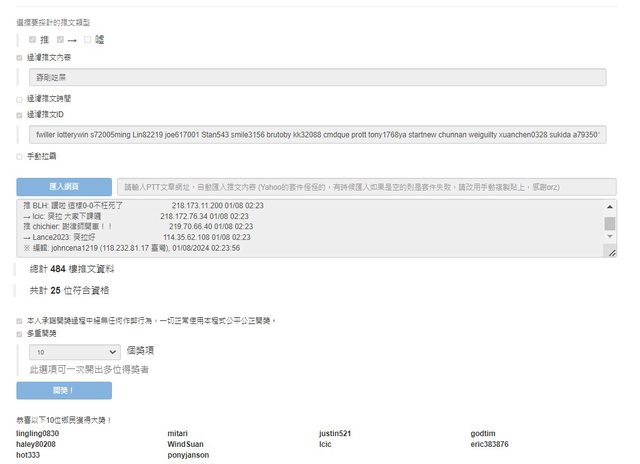The width and height of the screenshot is (640, 464).
Task: Toggle the 推 push type checkbox
Action: (x=32, y=40)
